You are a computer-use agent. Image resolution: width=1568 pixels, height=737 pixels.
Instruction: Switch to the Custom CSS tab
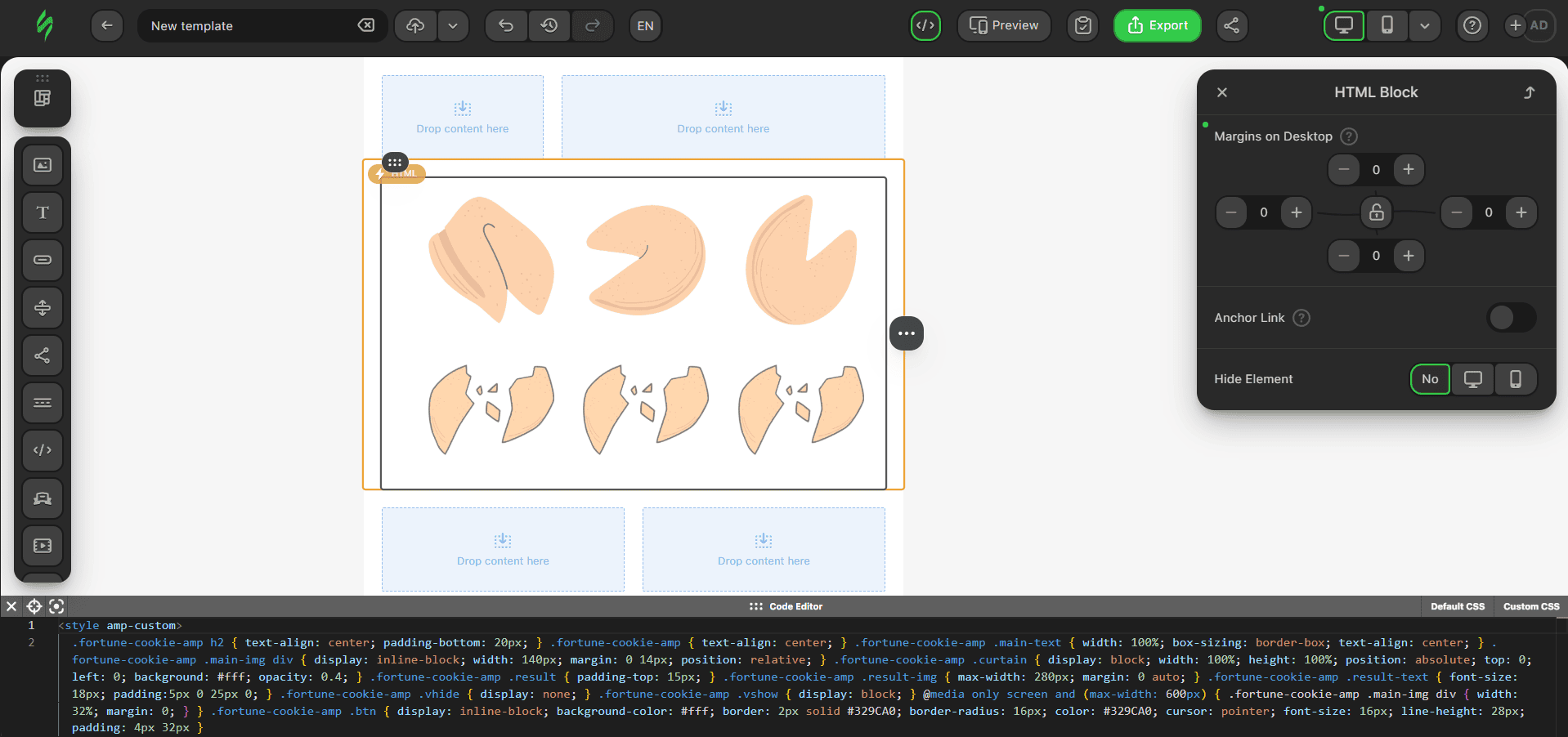(x=1530, y=606)
